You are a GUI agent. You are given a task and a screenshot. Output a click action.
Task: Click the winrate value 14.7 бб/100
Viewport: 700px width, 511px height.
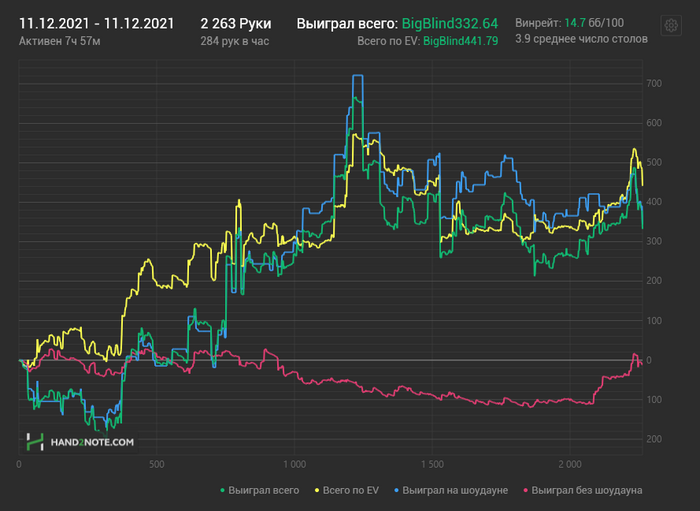coord(594,23)
